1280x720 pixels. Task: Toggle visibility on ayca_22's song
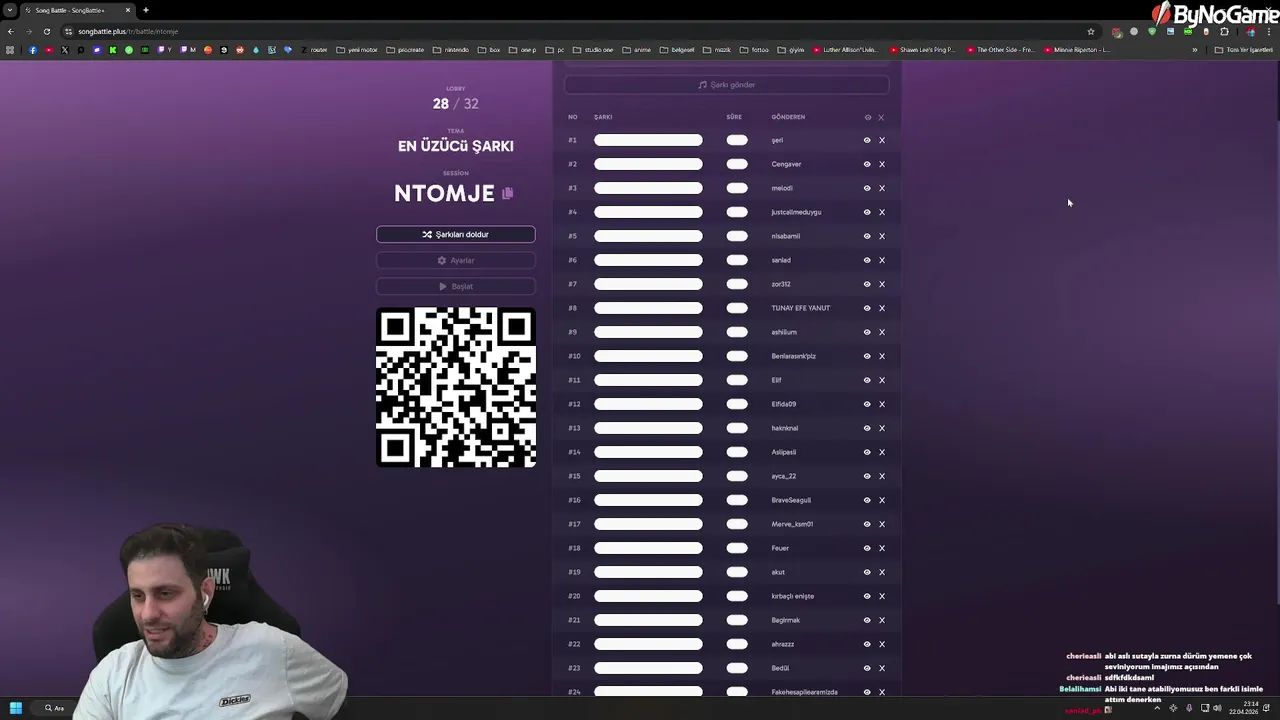[x=867, y=476]
